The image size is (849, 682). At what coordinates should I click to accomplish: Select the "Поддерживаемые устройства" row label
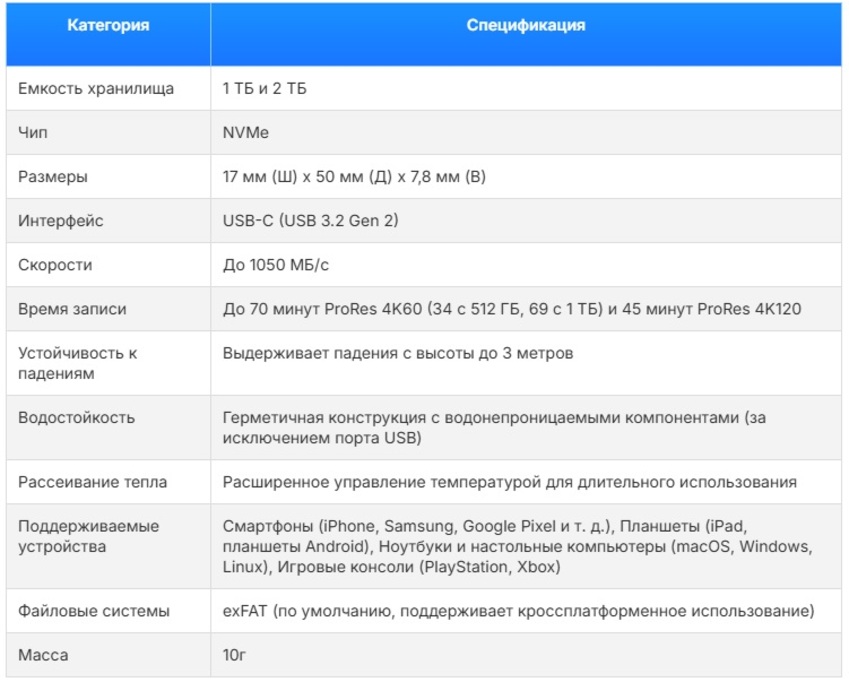(x=88, y=536)
